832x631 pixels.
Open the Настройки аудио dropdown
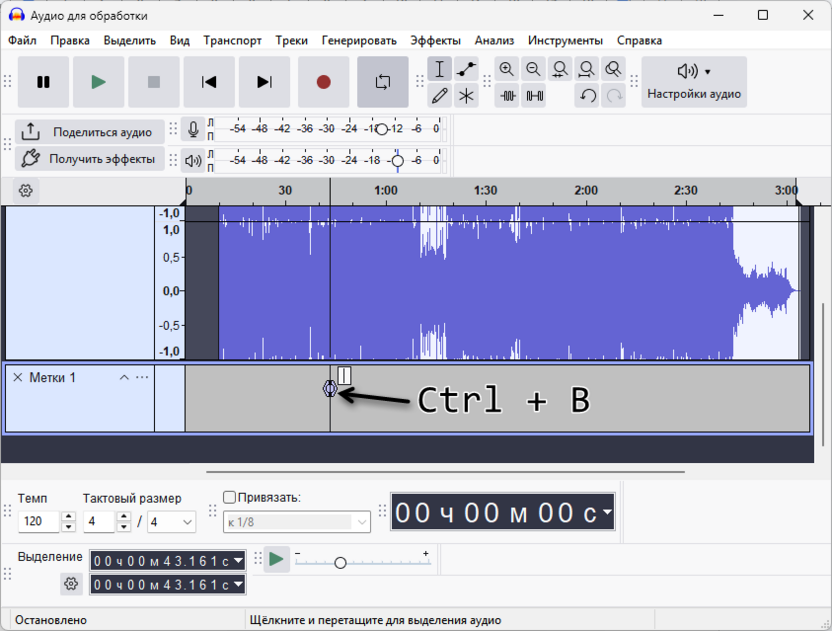(x=694, y=82)
